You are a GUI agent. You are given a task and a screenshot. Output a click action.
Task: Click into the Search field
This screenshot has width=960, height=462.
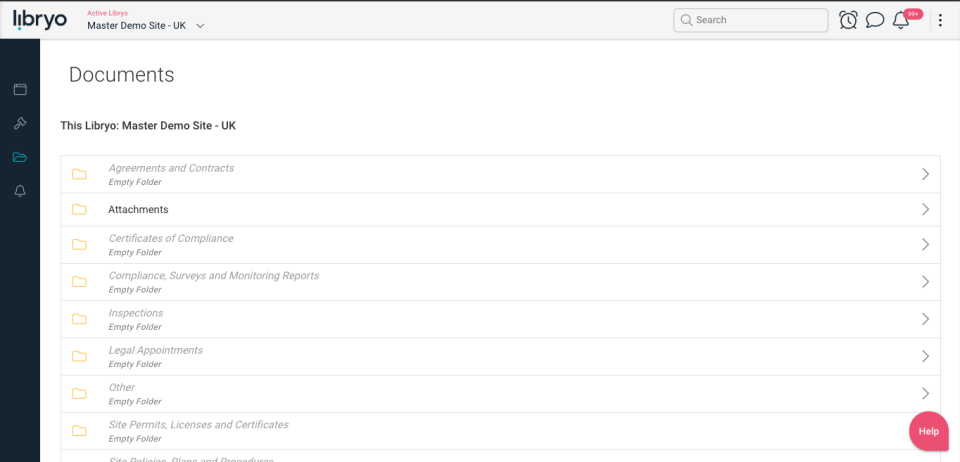tap(751, 20)
